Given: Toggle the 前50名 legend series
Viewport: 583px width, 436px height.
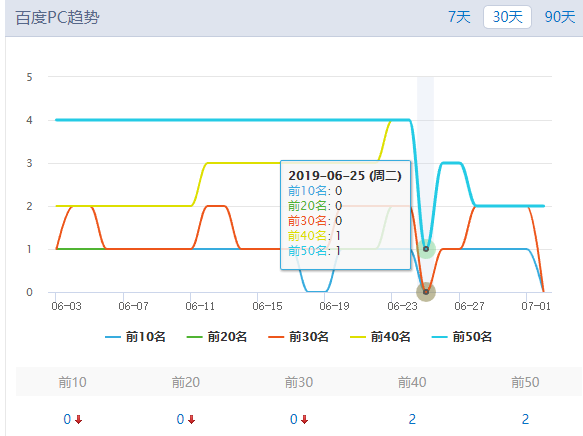Looking at the screenshot, I should (462, 337).
